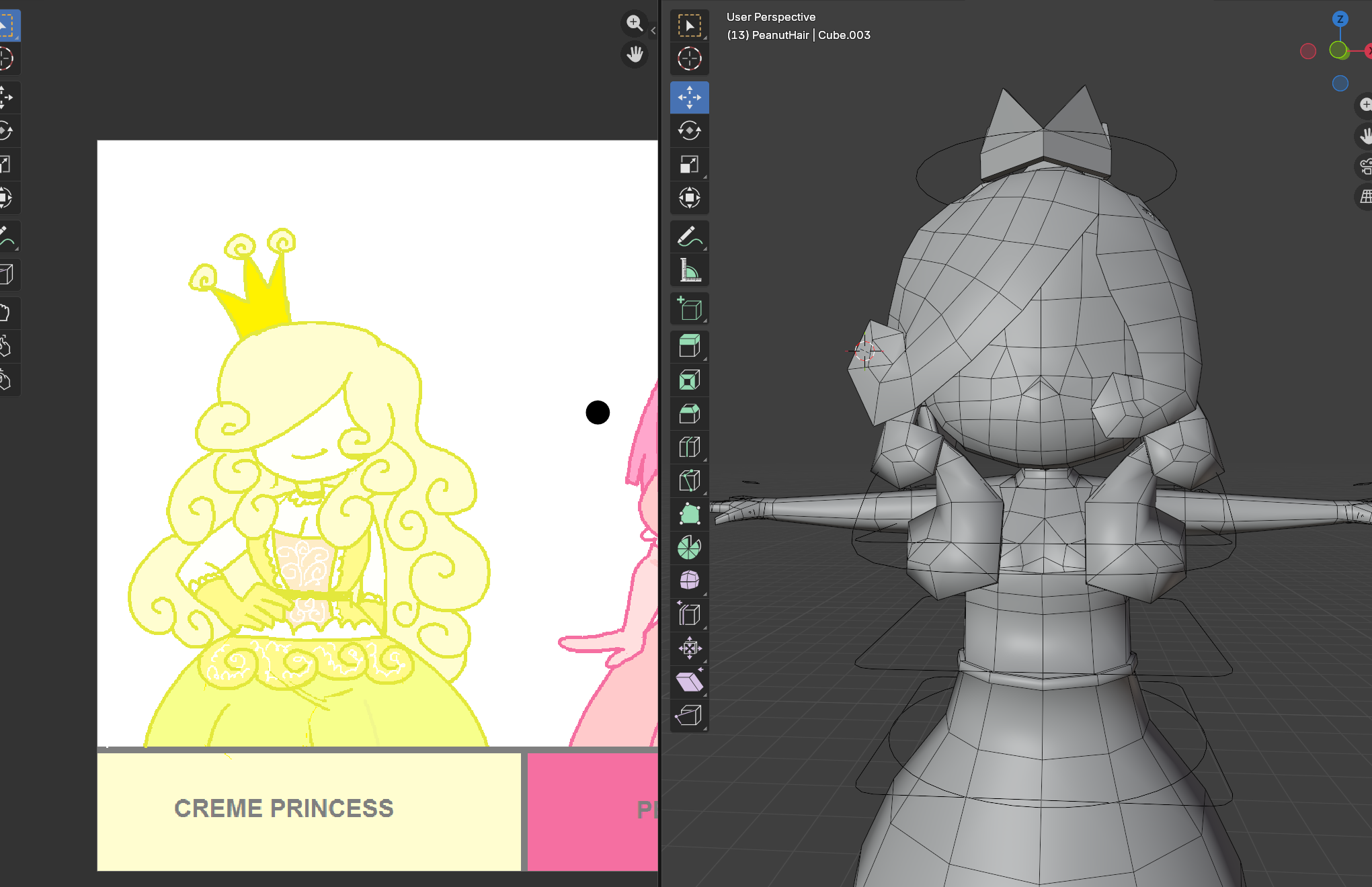Screen dimensions: 1372x887
Task: Click the zoom button in image editor
Action: click(634, 24)
